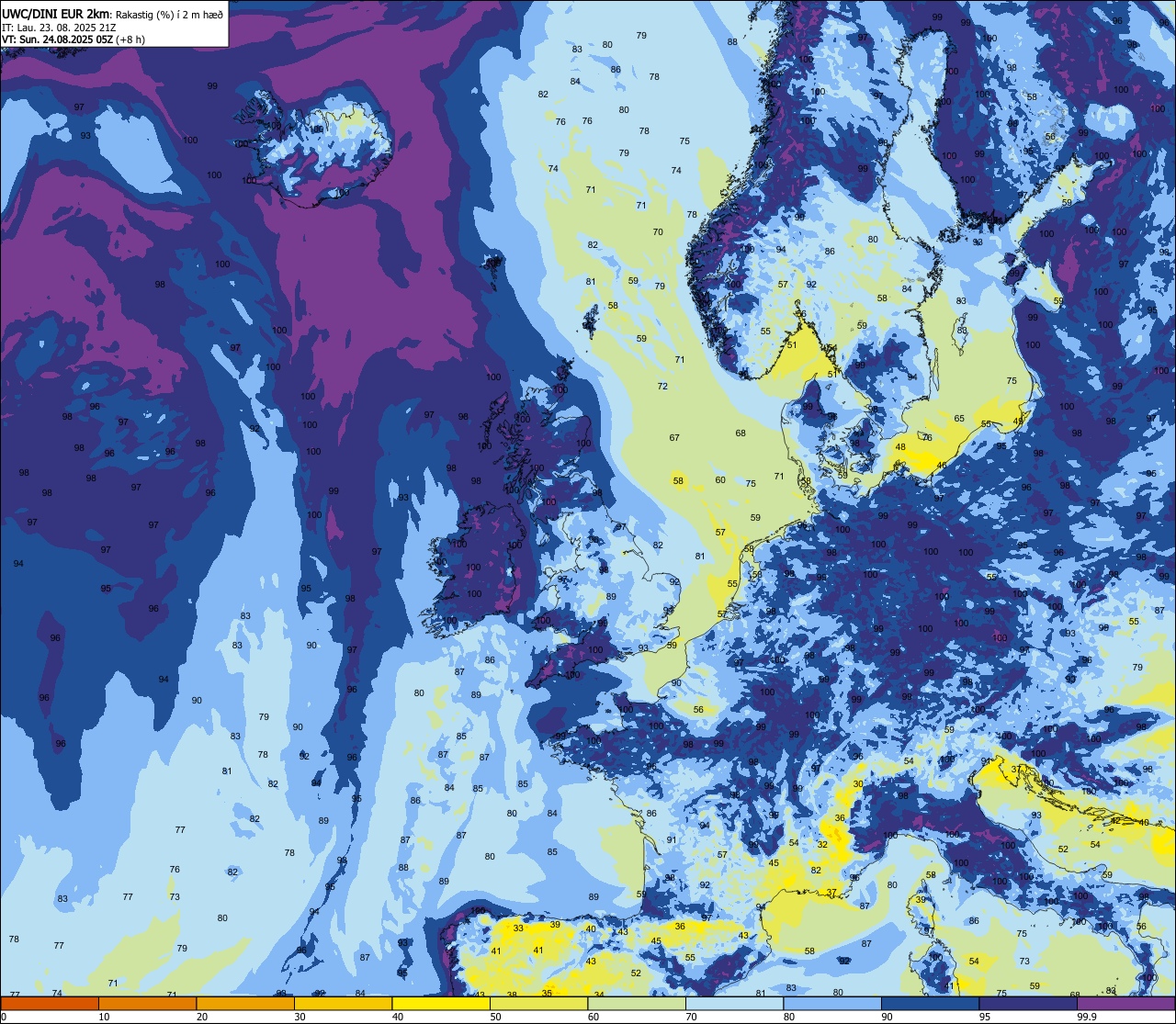The height and width of the screenshot is (1024, 1176).
Task: Click the purple legend swatch above 99.9%
Action: point(1125,1003)
